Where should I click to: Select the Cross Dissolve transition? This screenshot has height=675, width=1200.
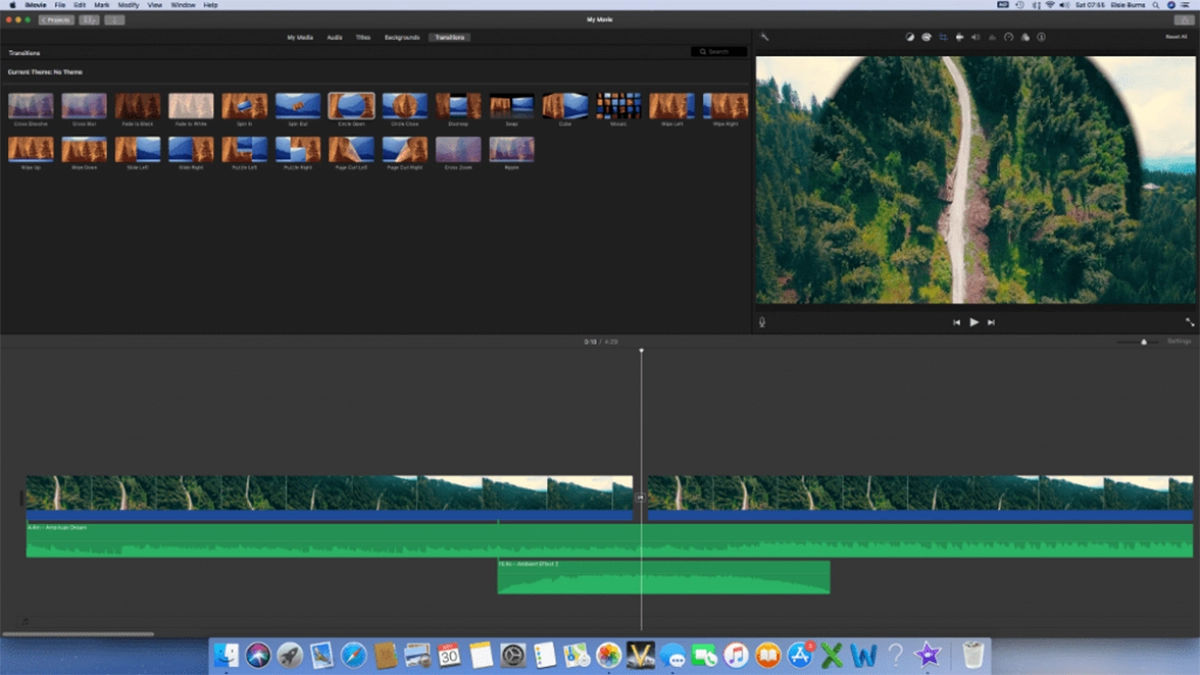31,104
